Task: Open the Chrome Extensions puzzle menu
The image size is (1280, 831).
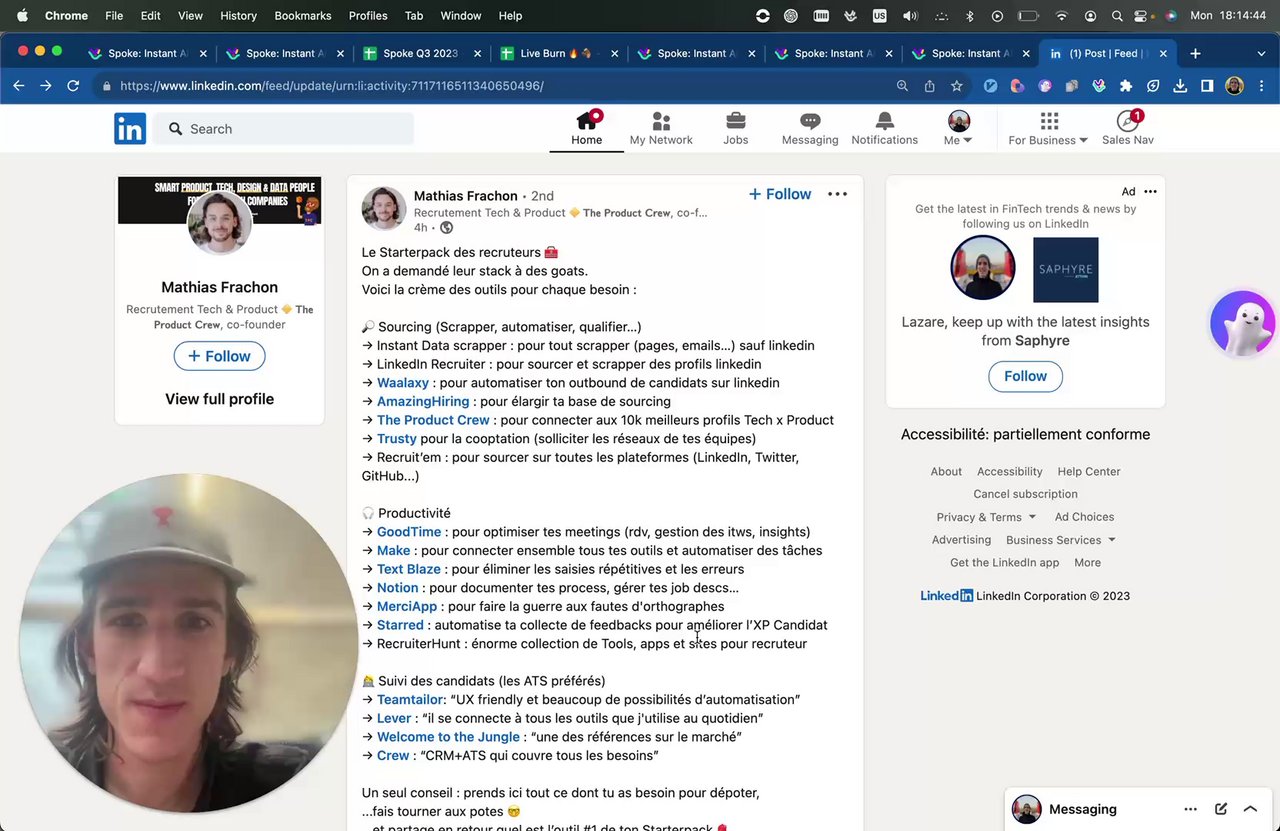Action: click(x=1126, y=86)
